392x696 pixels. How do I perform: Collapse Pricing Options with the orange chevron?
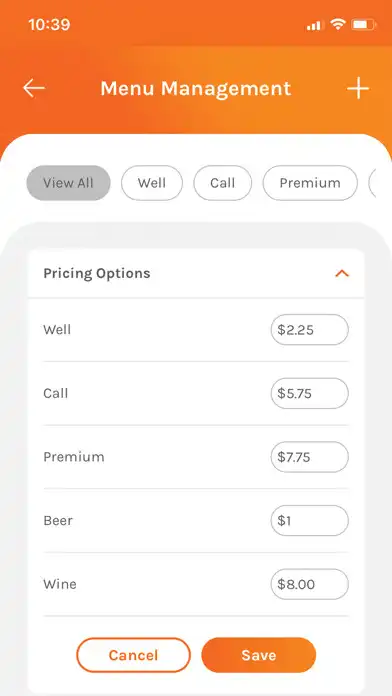coord(342,274)
